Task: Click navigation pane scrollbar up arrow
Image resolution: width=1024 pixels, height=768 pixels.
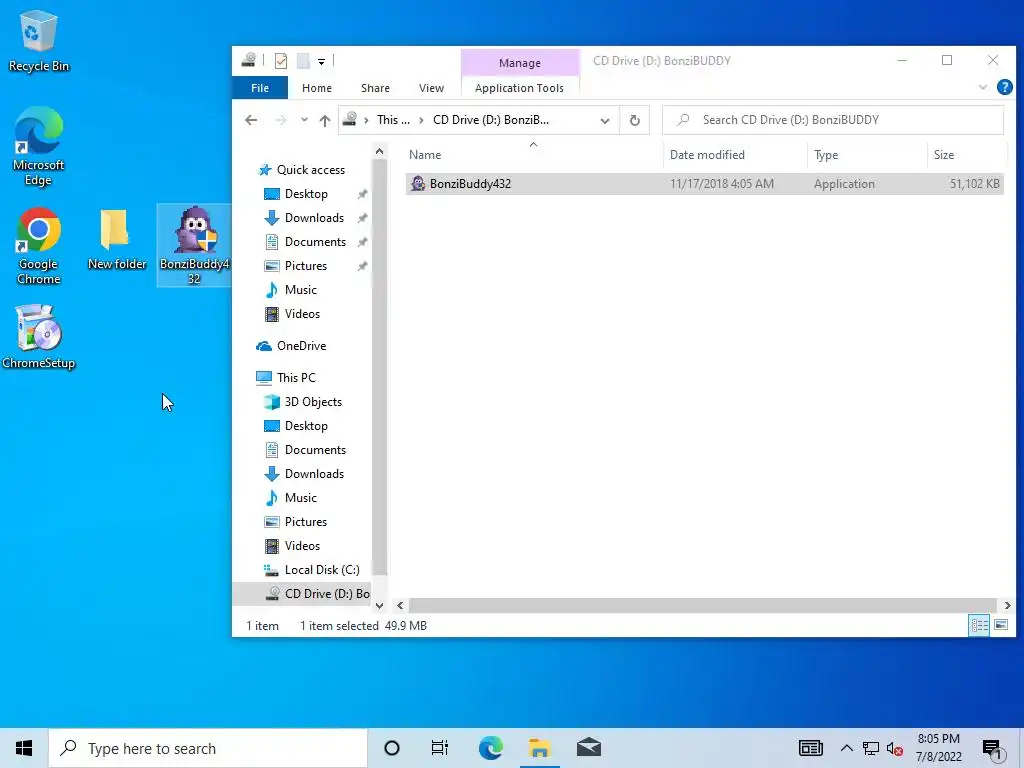Action: 379,152
